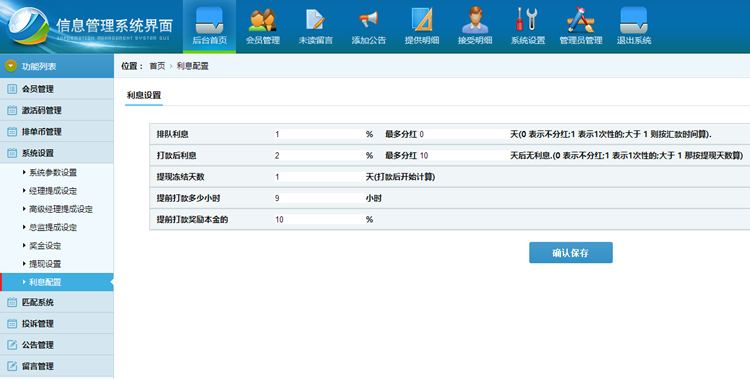
Task: Select 总监提成设定 submenu item
Action: [x=53, y=227]
